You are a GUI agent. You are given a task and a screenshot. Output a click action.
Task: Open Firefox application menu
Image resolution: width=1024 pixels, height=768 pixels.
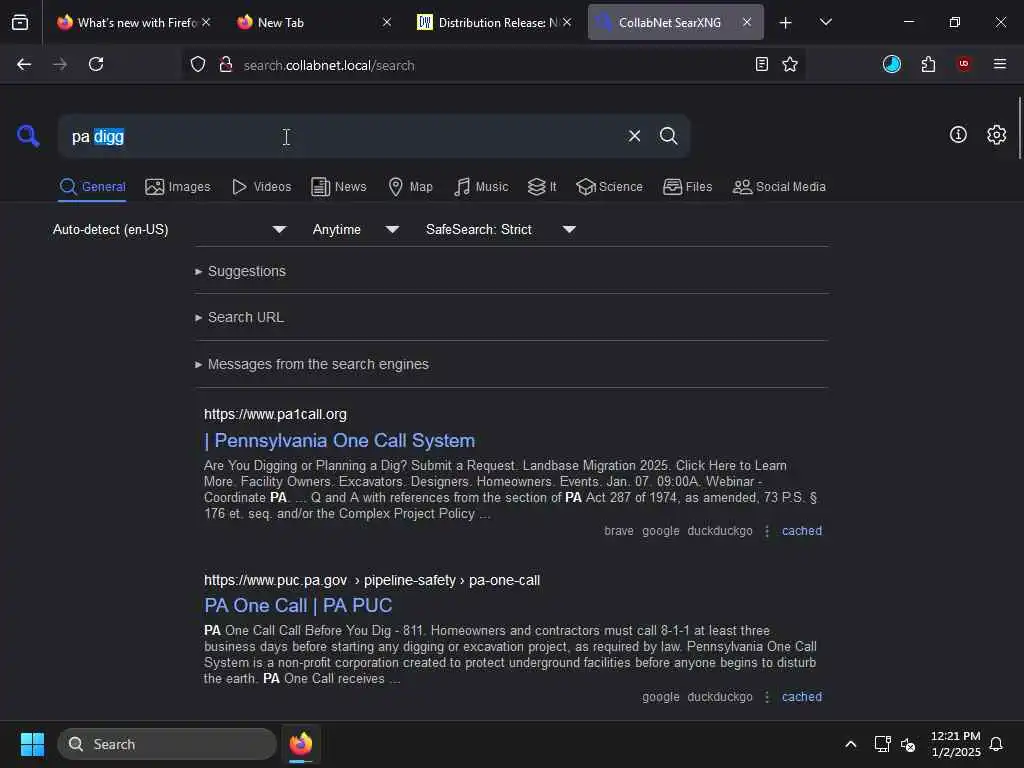(1000, 64)
